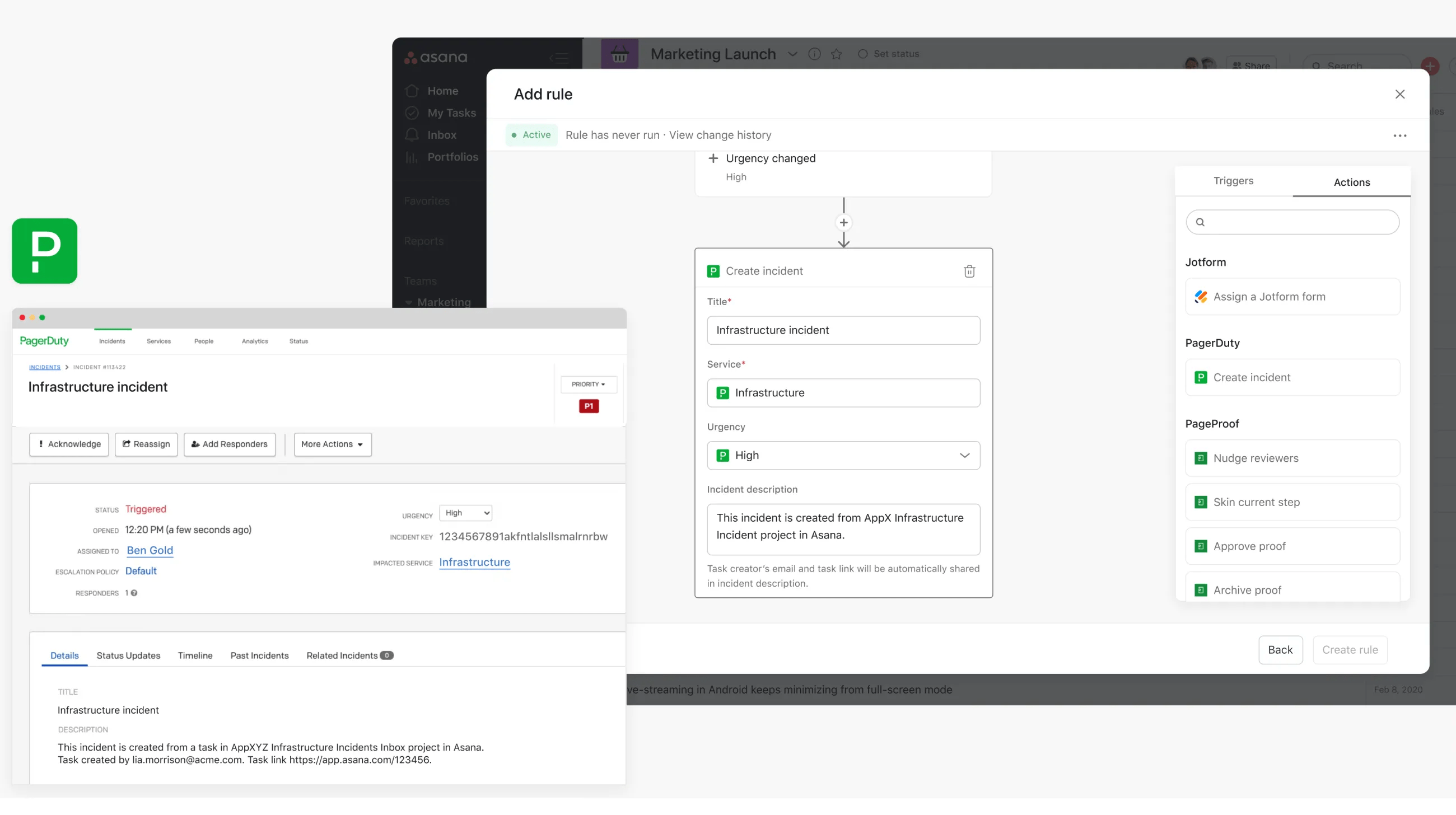Open the Asana Inbox
This screenshot has height=815, width=1456.
[441, 135]
